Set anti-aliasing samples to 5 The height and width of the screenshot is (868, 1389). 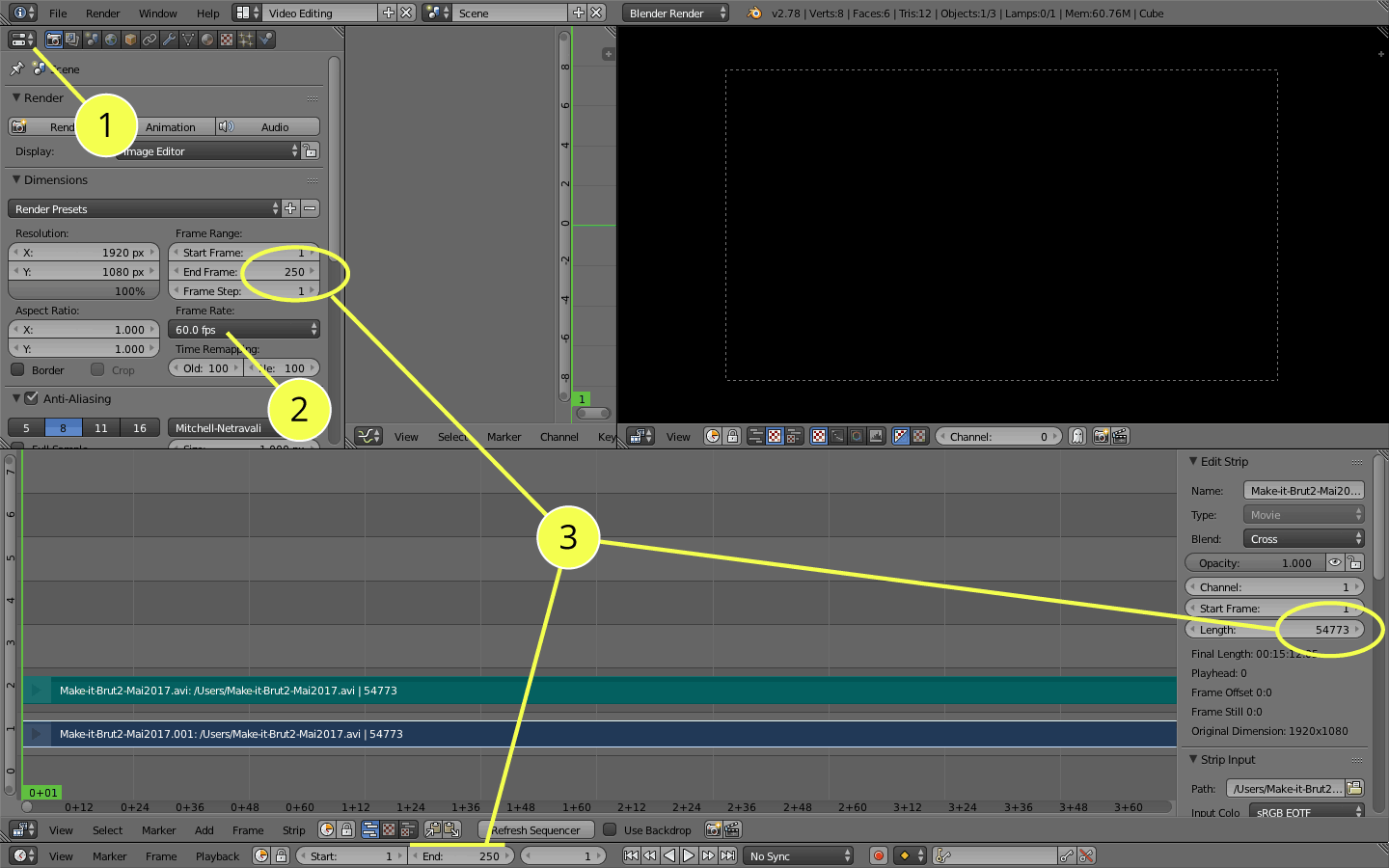pos(26,427)
